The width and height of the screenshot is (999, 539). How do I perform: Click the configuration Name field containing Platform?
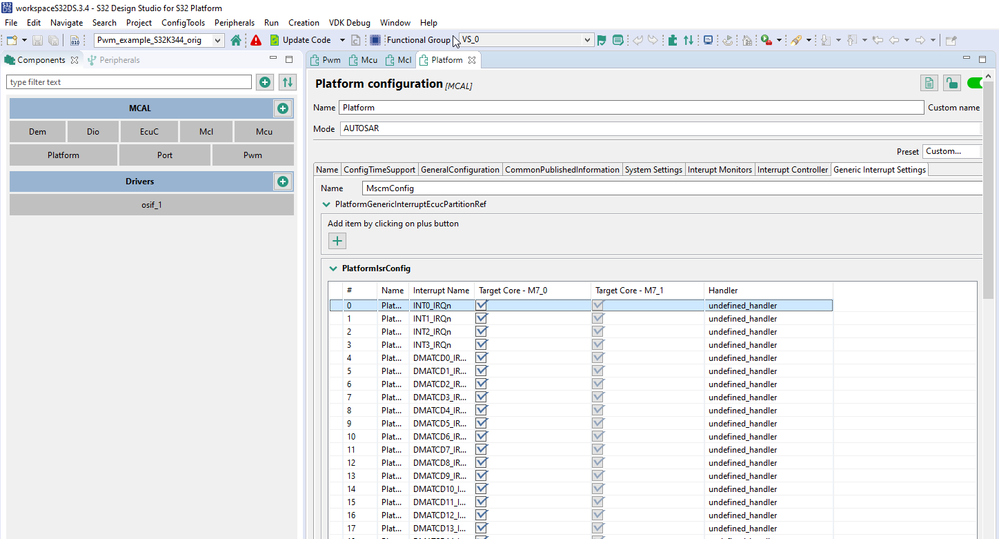pyautogui.click(x=631, y=108)
